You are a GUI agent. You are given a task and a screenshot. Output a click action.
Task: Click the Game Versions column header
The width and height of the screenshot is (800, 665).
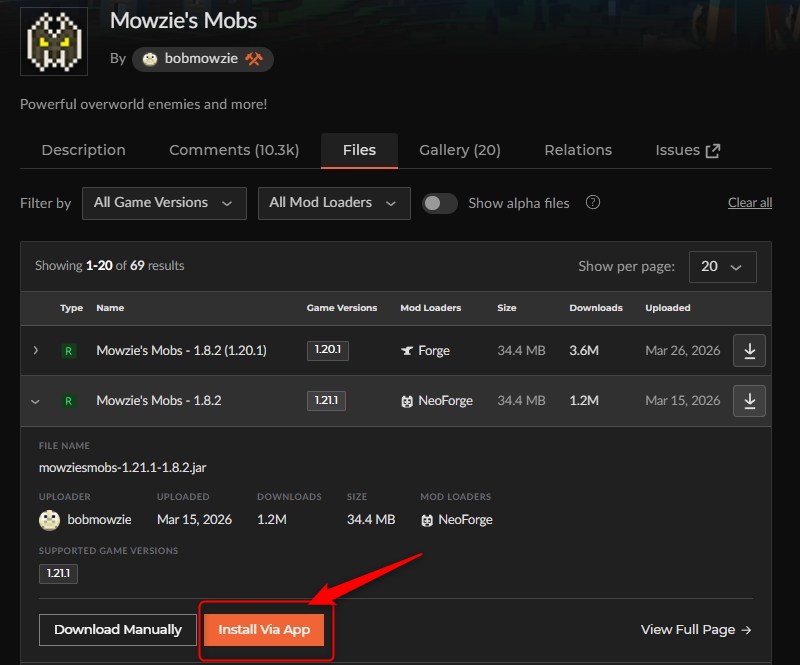pyautogui.click(x=342, y=308)
